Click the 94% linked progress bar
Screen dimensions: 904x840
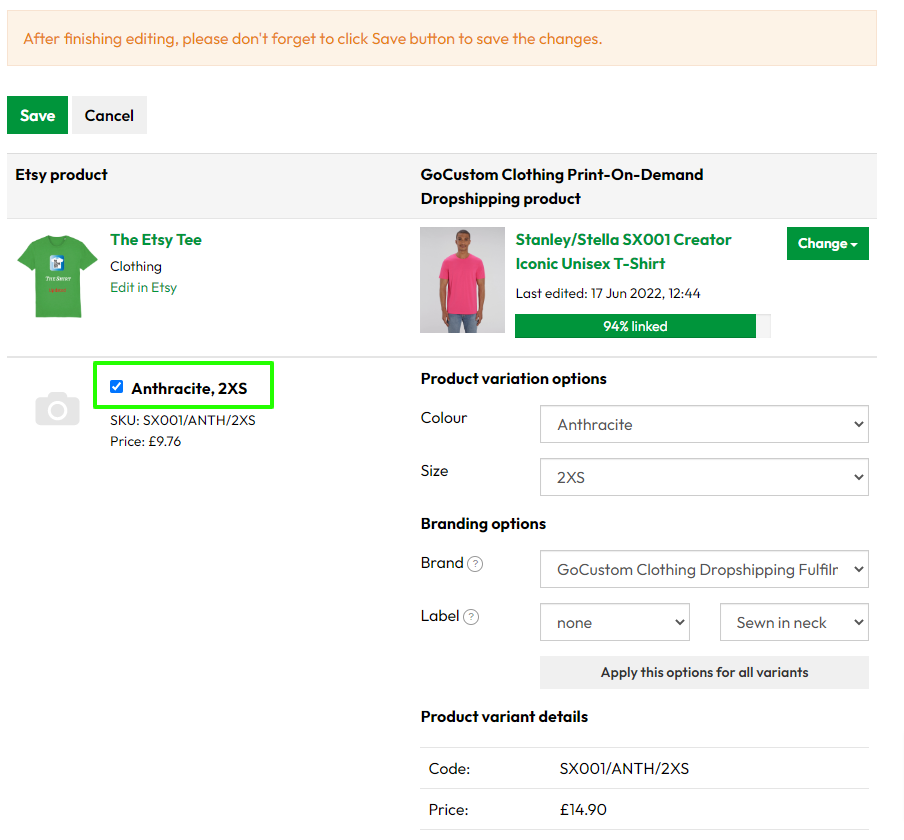point(642,326)
